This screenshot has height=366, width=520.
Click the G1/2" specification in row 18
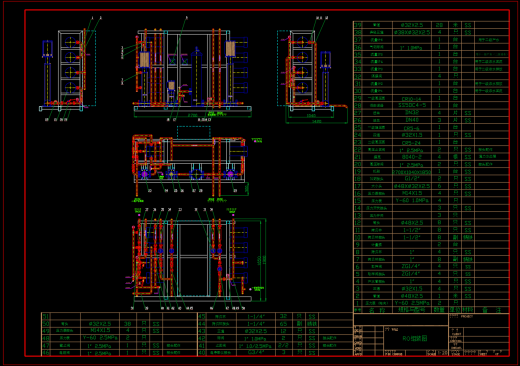pyautogui.click(x=412, y=179)
